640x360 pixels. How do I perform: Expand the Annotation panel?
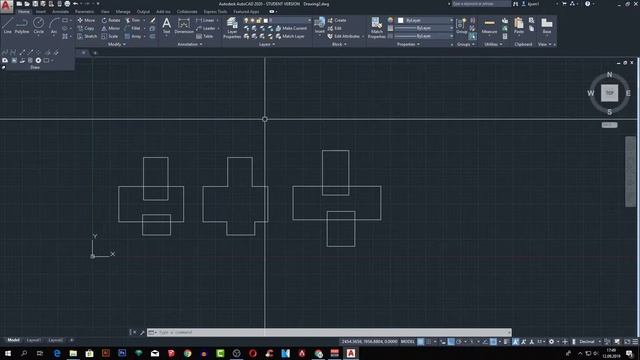pos(189,44)
